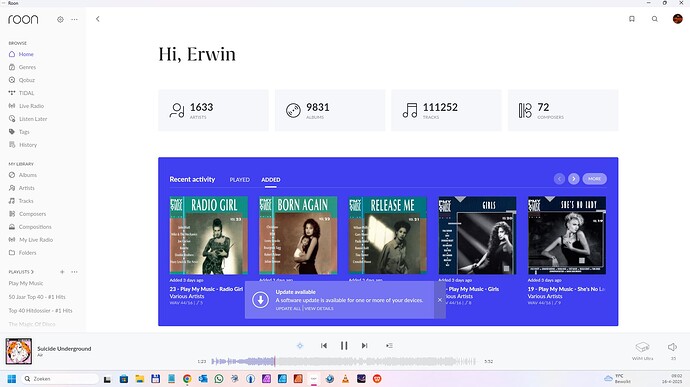Screen dimensions: 690x387
Task: Open Windows Start menu
Action: point(12,379)
